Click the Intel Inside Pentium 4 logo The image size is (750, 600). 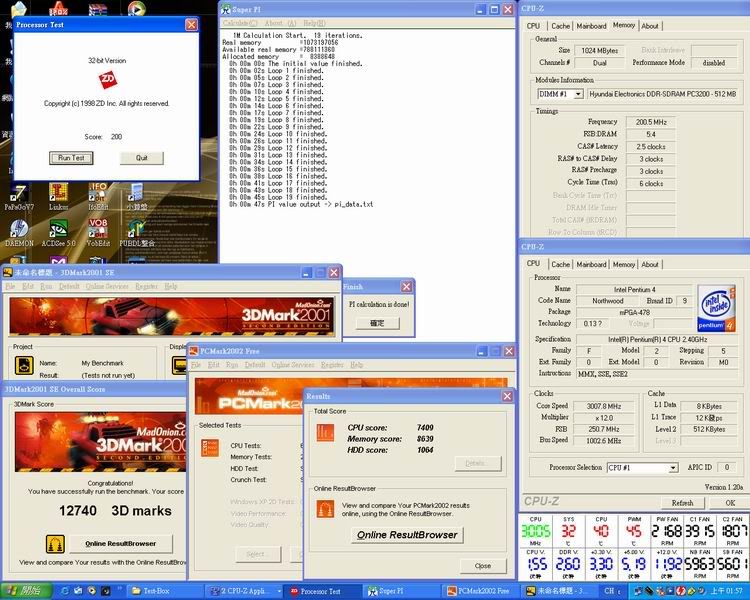pyautogui.click(x=716, y=309)
